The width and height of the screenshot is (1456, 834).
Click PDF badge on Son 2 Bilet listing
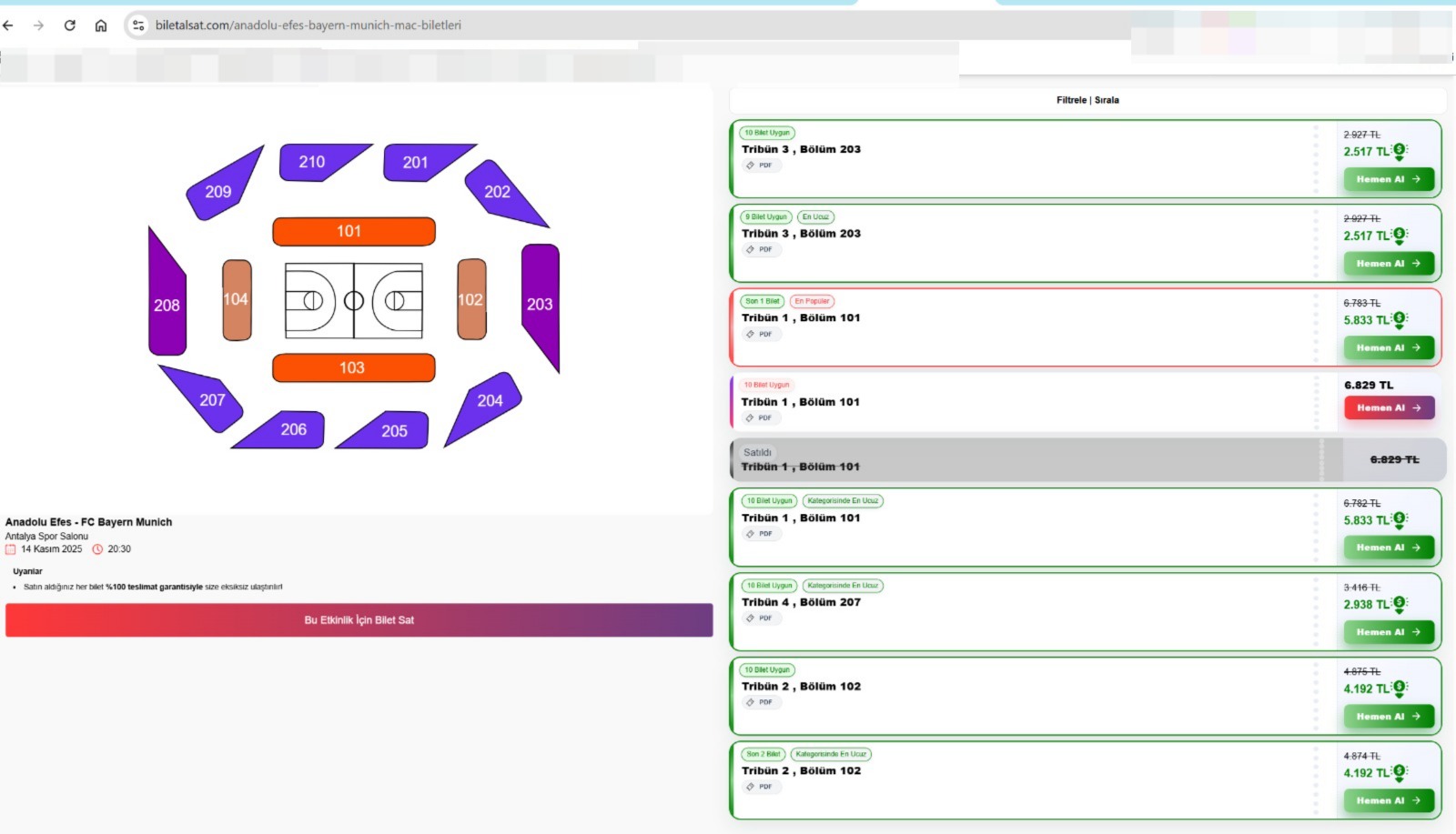(761, 787)
